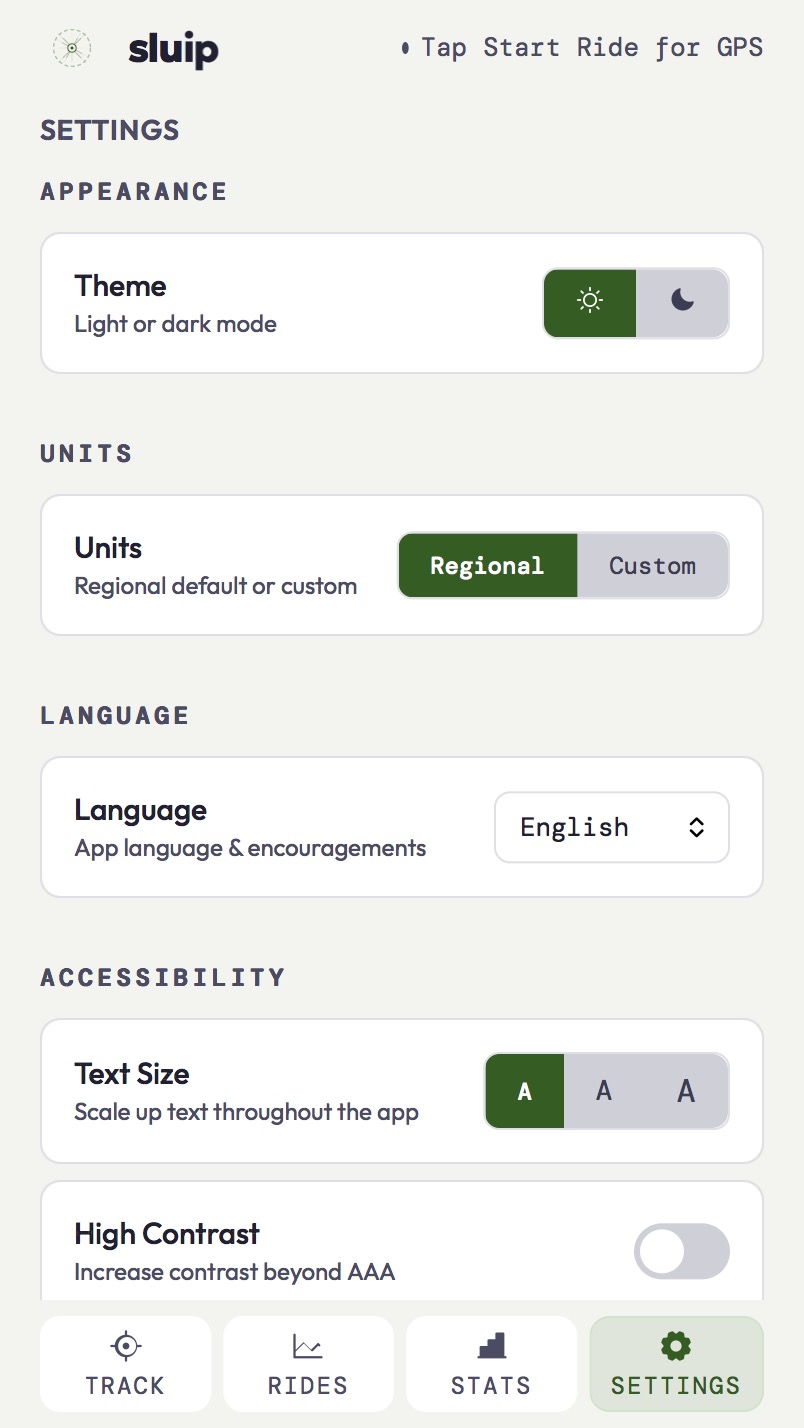Viewport: 804px width, 1428px height.
Task: Click the Rides chart icon
Action: point(308,1346)
